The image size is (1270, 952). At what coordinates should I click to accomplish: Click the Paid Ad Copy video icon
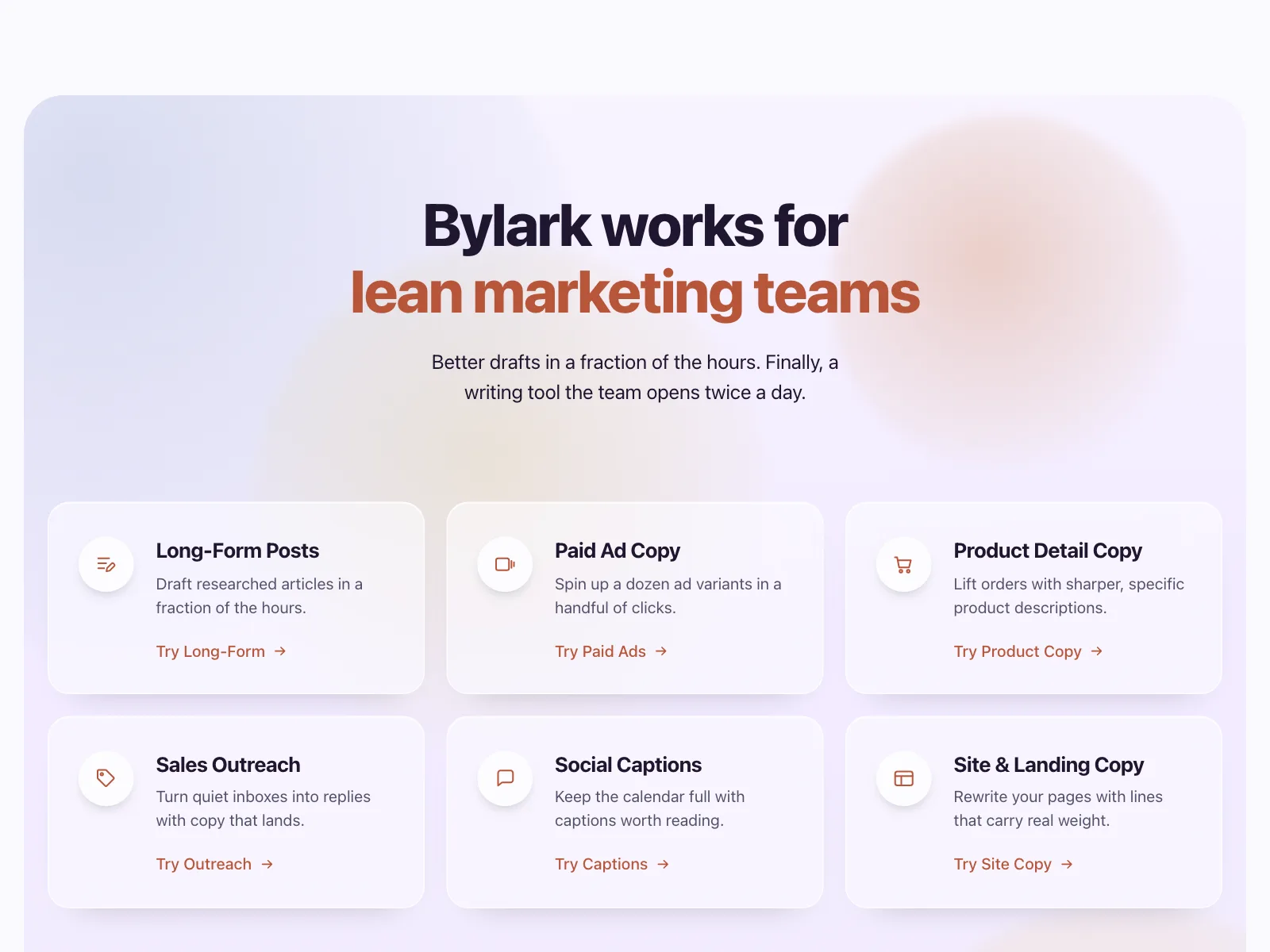(x=505, y=564)
